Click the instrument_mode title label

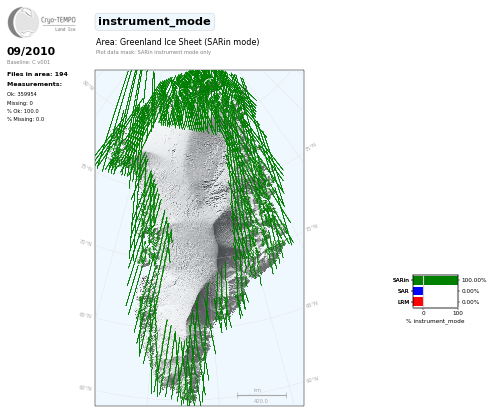coord(154,22)
